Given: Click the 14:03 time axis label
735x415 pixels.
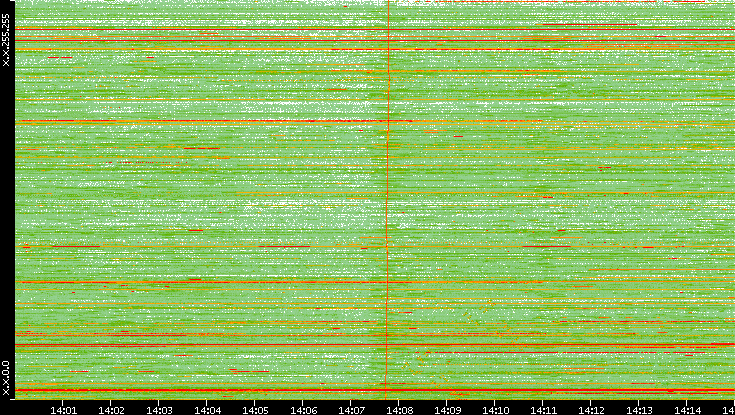Looking at the screenshot, I should click(x=159, y=411).
